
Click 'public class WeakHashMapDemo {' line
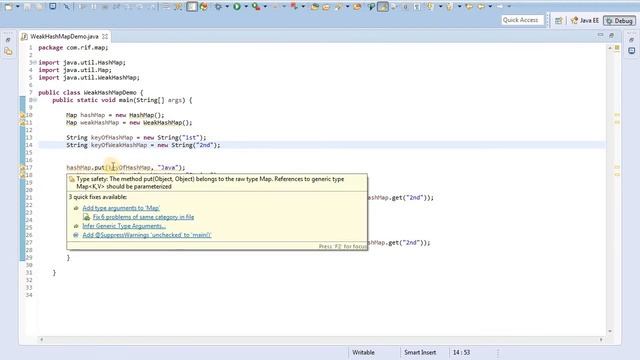tap(91, 93)
